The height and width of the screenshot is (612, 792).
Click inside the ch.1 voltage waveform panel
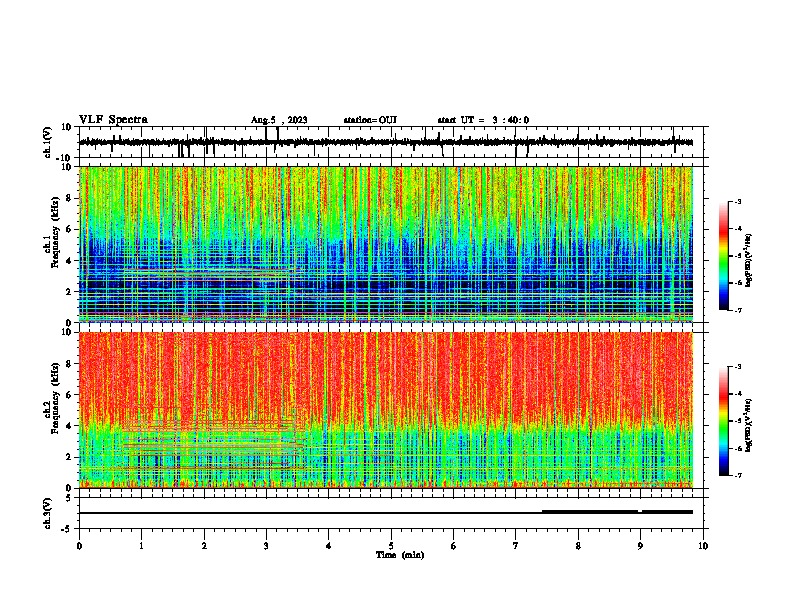tap(393, 142)
